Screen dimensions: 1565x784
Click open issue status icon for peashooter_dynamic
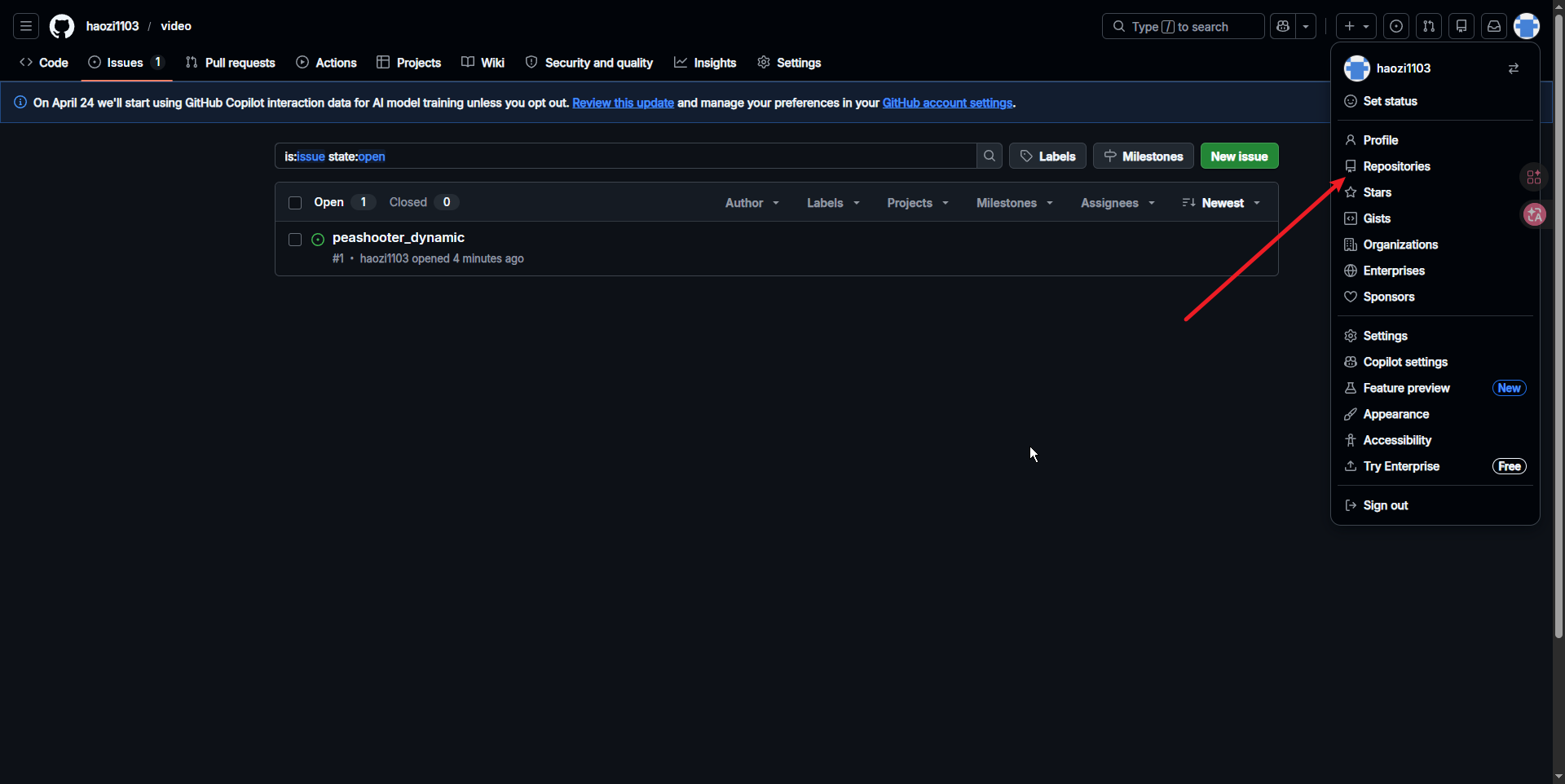(x=318, y=240)
